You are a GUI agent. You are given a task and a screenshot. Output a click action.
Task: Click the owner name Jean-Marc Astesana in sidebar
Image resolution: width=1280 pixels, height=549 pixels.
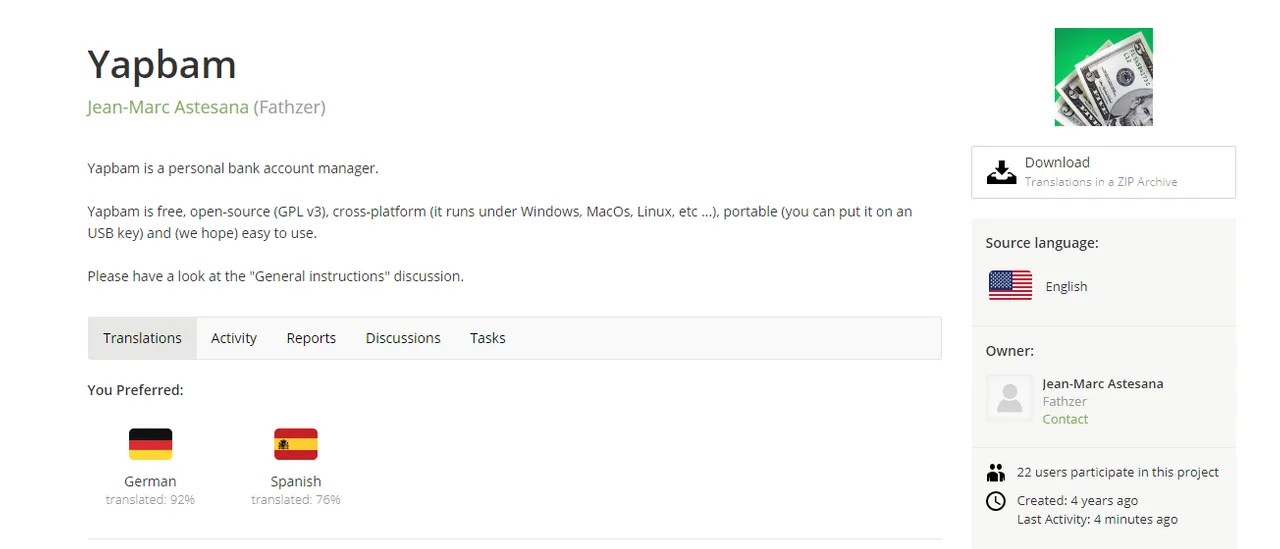[1103, 383]
